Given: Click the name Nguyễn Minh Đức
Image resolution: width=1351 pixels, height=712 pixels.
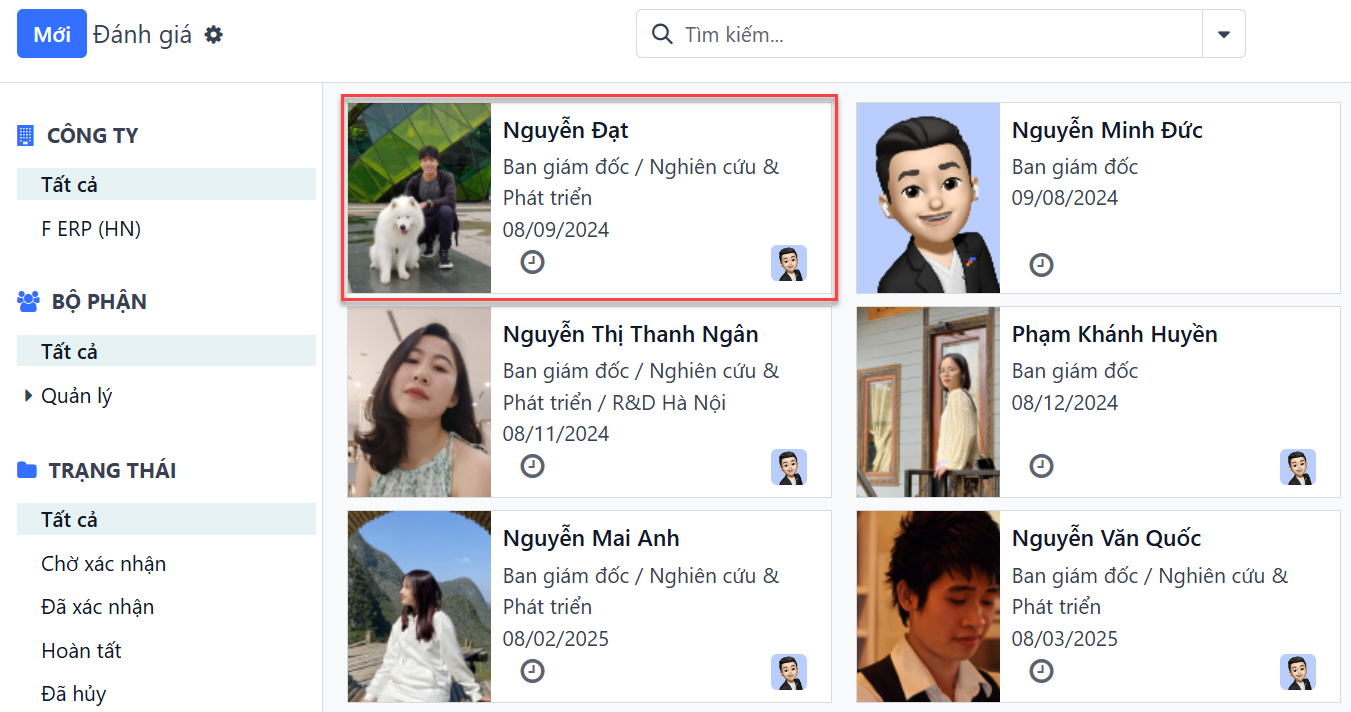Looking at the screenshot, I should pos(1107,131).
